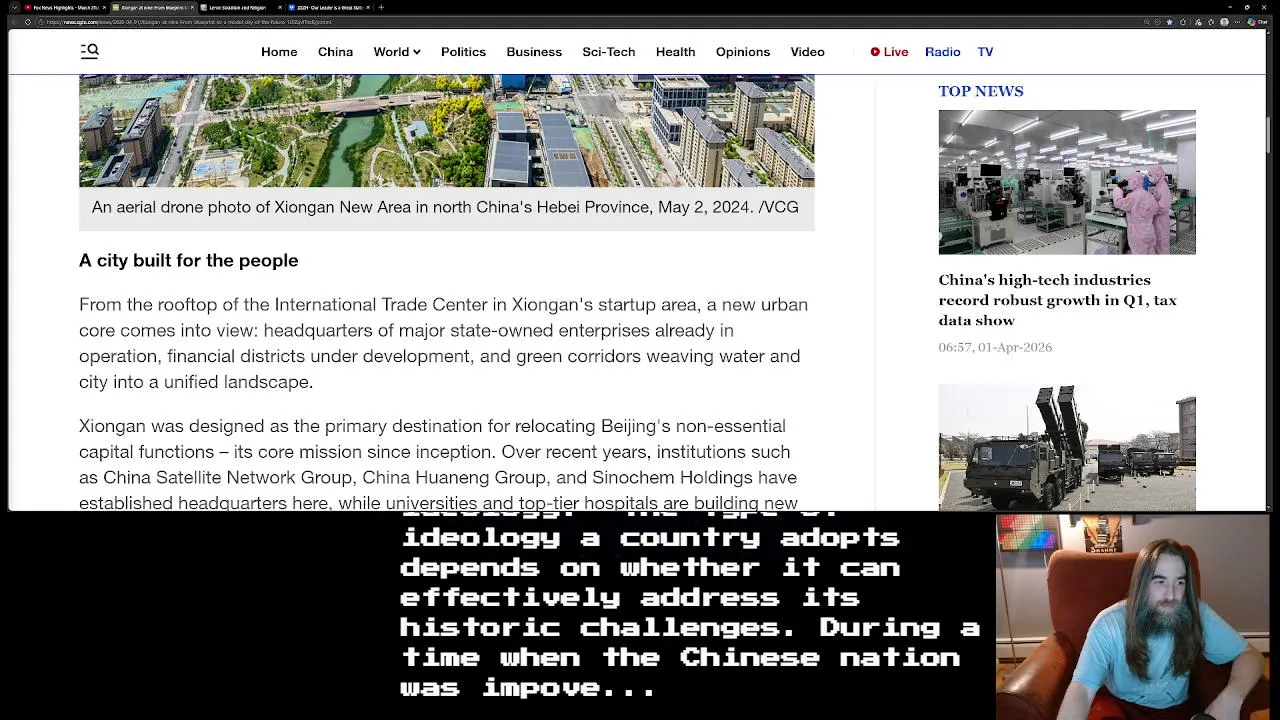Open the Business section

tap(534, 52)
